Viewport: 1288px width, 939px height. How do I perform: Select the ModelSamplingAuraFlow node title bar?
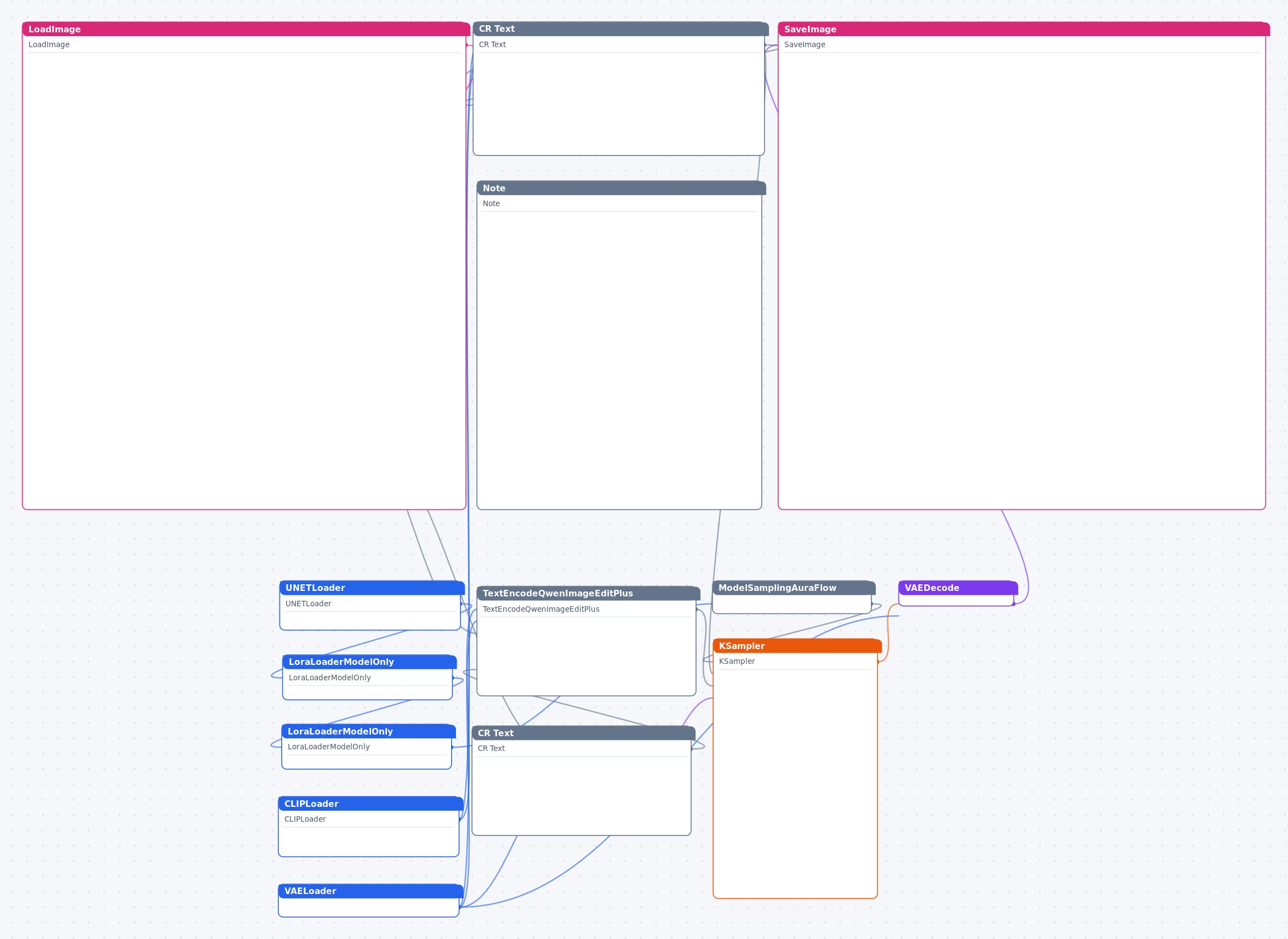coord(794,588)
